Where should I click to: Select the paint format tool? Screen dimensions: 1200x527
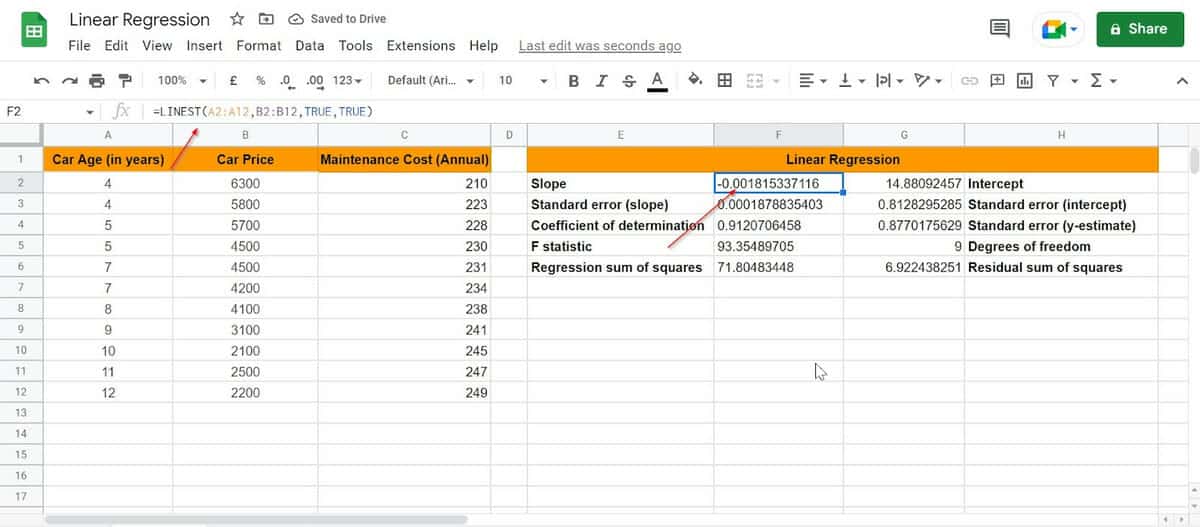point(125,80)
